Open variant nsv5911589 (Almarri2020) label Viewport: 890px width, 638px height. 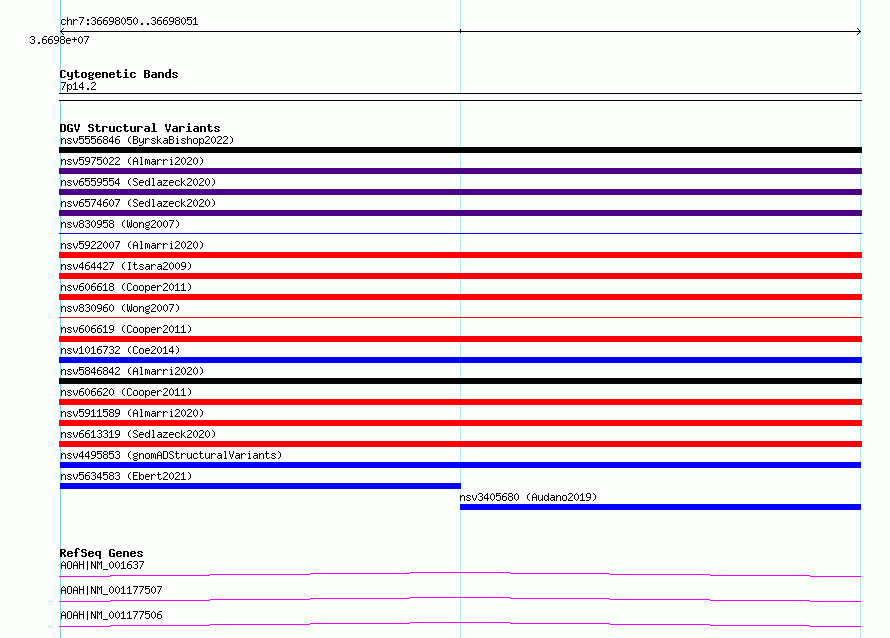132,413
